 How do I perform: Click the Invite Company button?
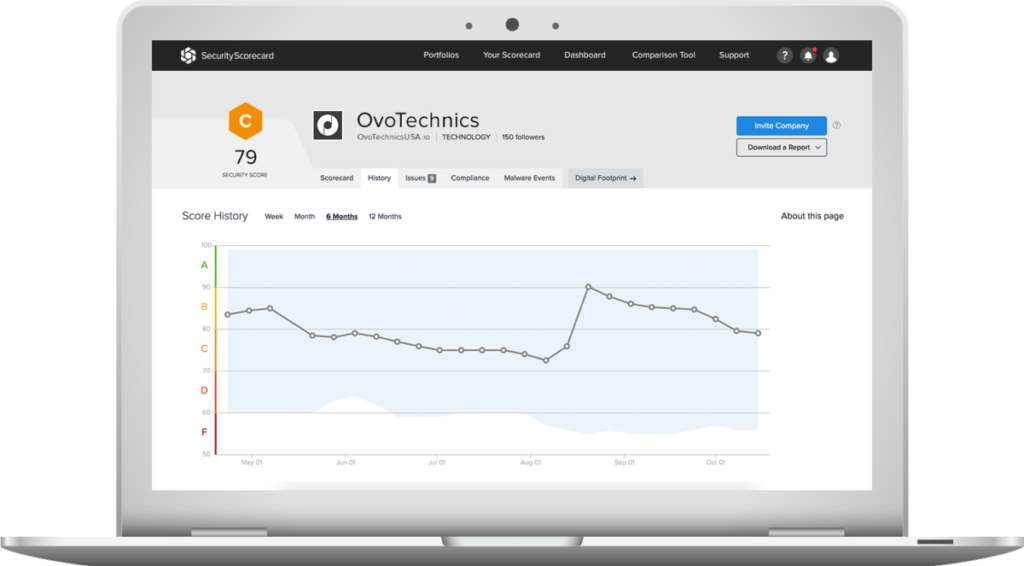[x=781, y=125]
